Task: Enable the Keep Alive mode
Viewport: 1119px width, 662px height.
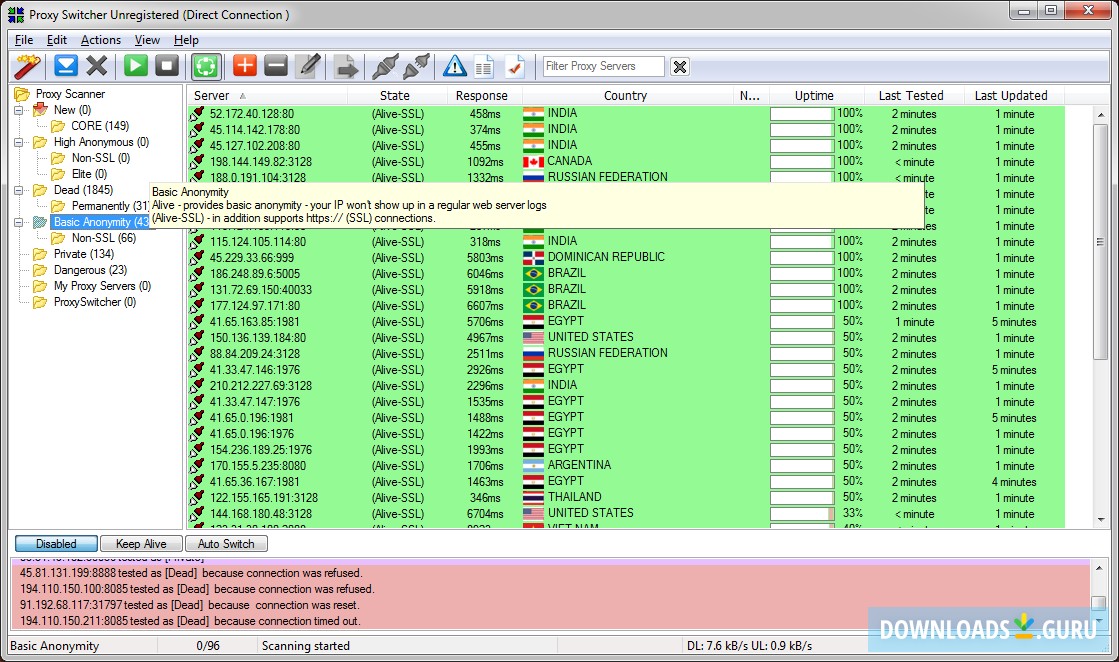Action: point(141,544)
